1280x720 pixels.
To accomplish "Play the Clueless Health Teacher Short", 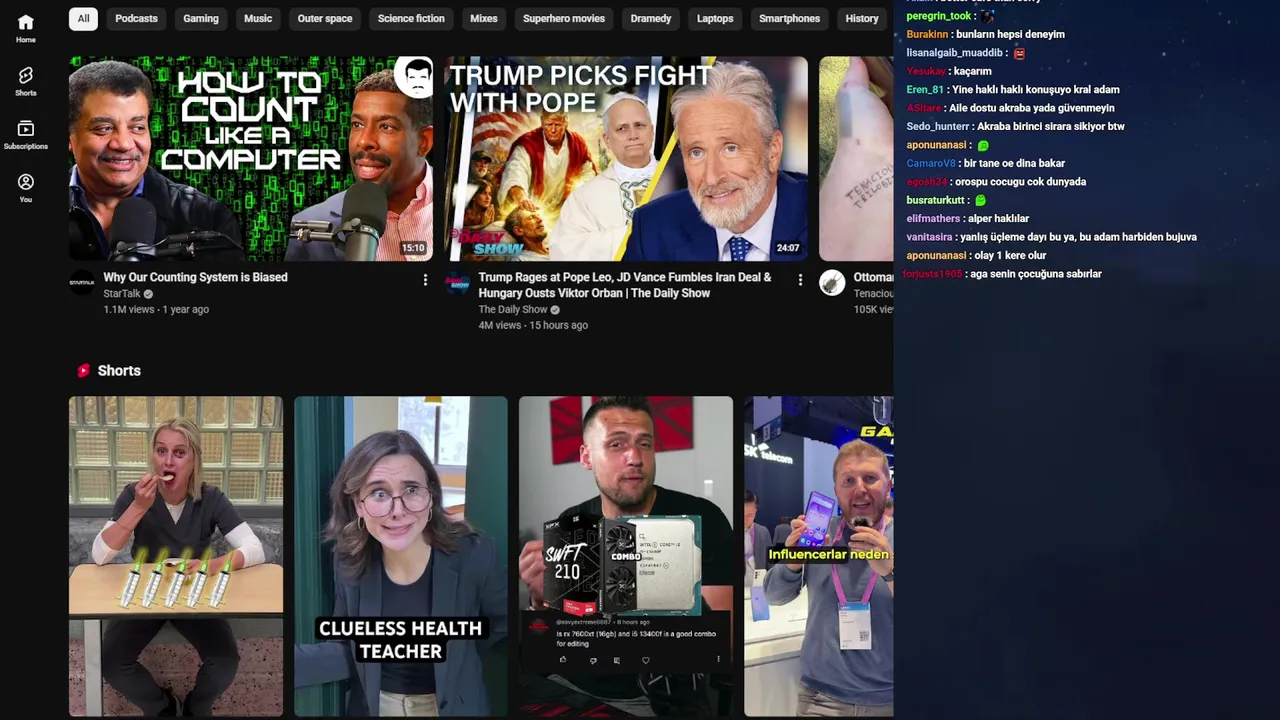I will (401, 556).
